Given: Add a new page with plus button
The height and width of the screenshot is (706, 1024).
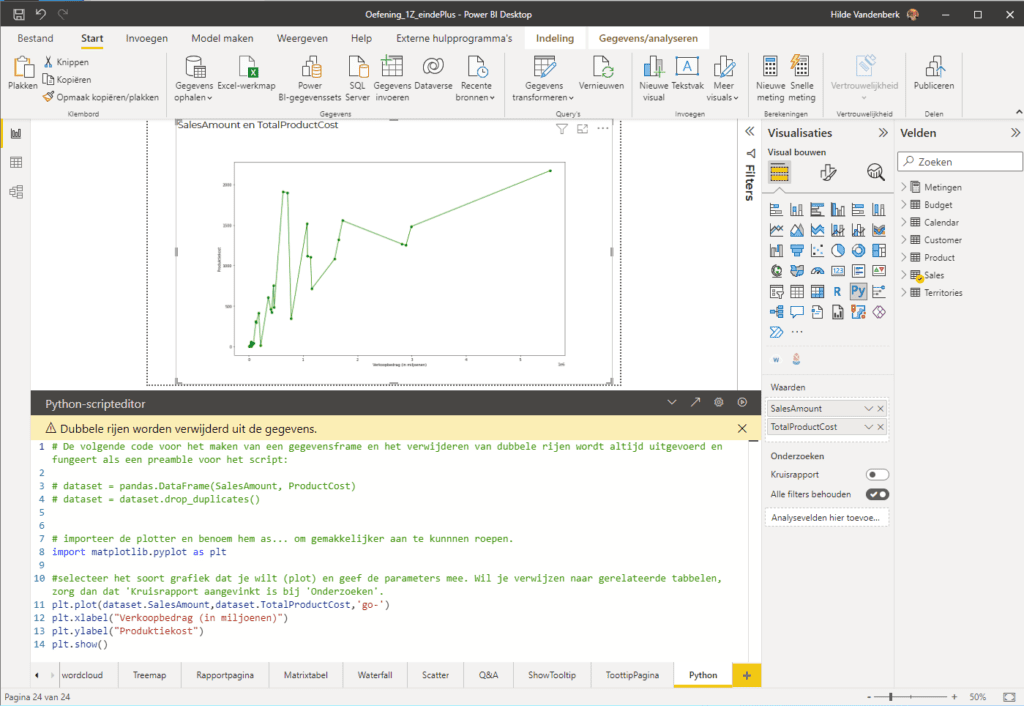Looking at the screenshot, I should pos(746,675).
